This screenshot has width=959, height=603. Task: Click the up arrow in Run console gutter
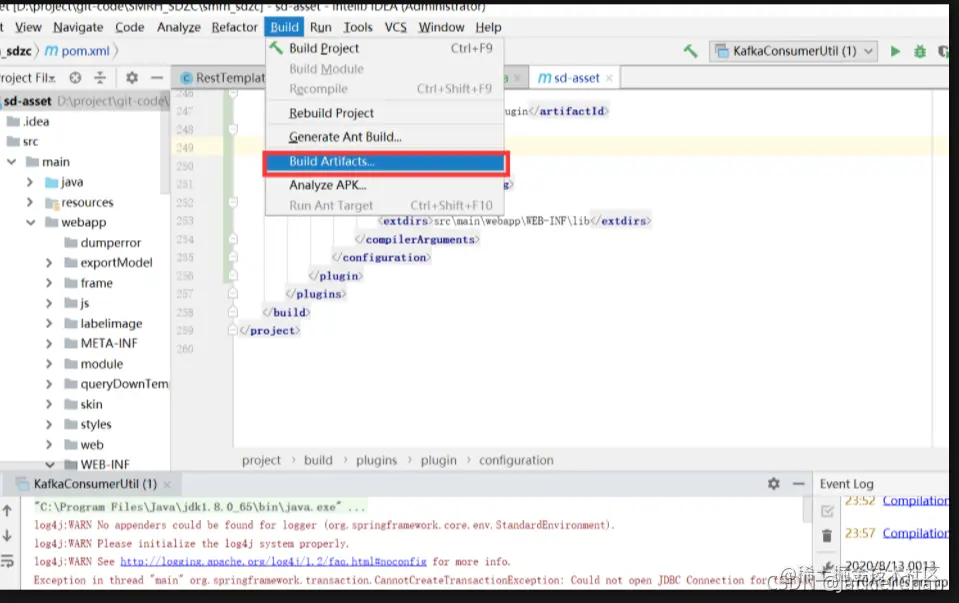pyautogui.click(x=7, y=510)
